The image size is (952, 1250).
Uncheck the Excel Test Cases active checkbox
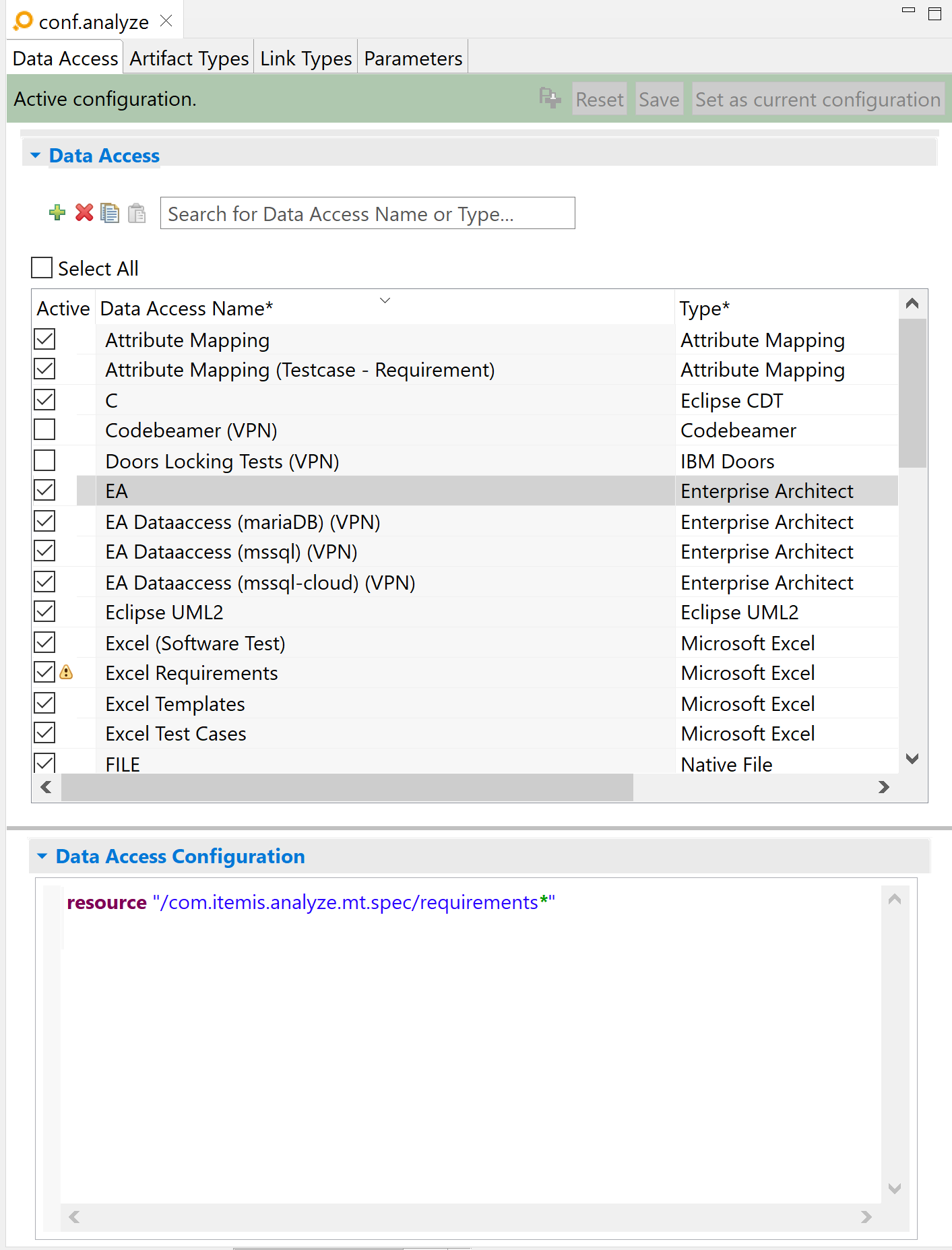(x=44, y=732)
